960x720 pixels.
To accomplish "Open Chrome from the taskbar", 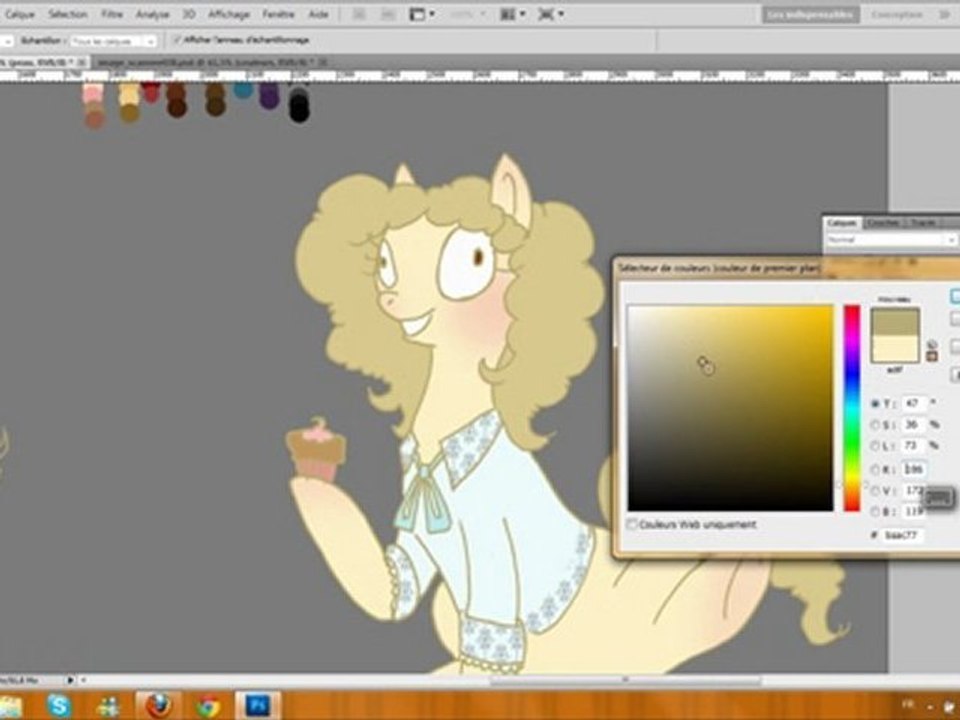I will click(208, 706).
